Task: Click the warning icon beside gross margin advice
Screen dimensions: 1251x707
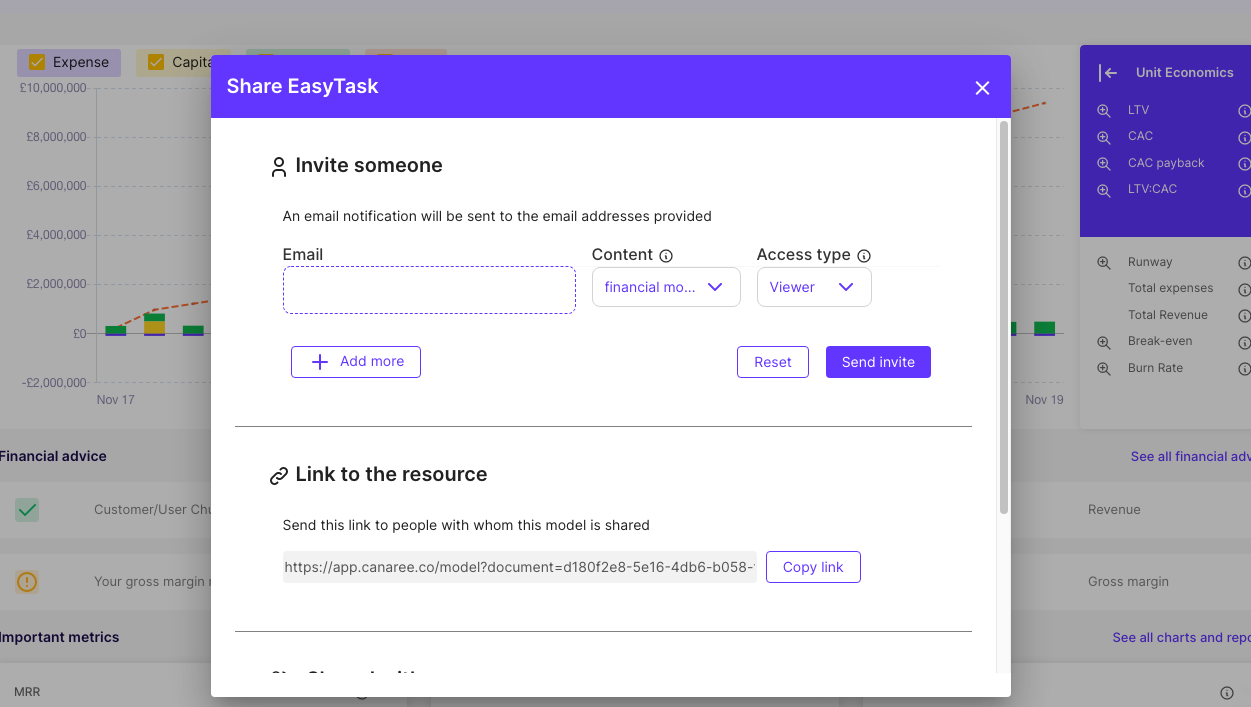Action: pos(27,581)
